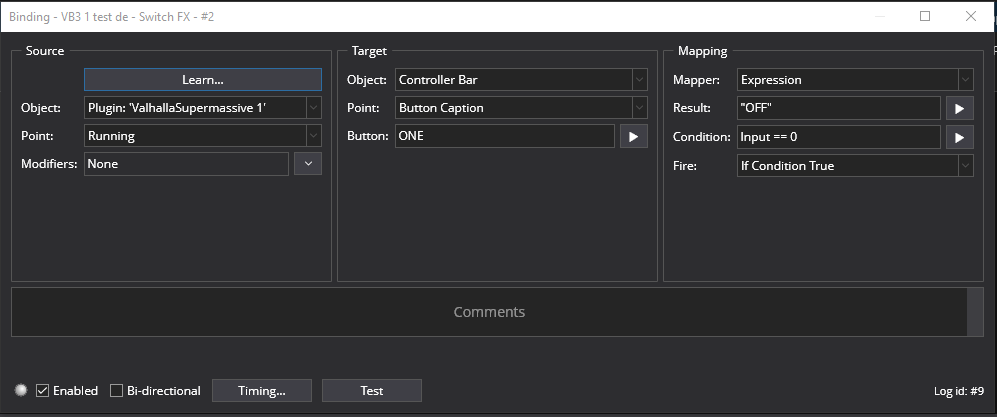997x417 pixels.
Task: Enable the Bi-directional checkbox
Action: point(117,391)
